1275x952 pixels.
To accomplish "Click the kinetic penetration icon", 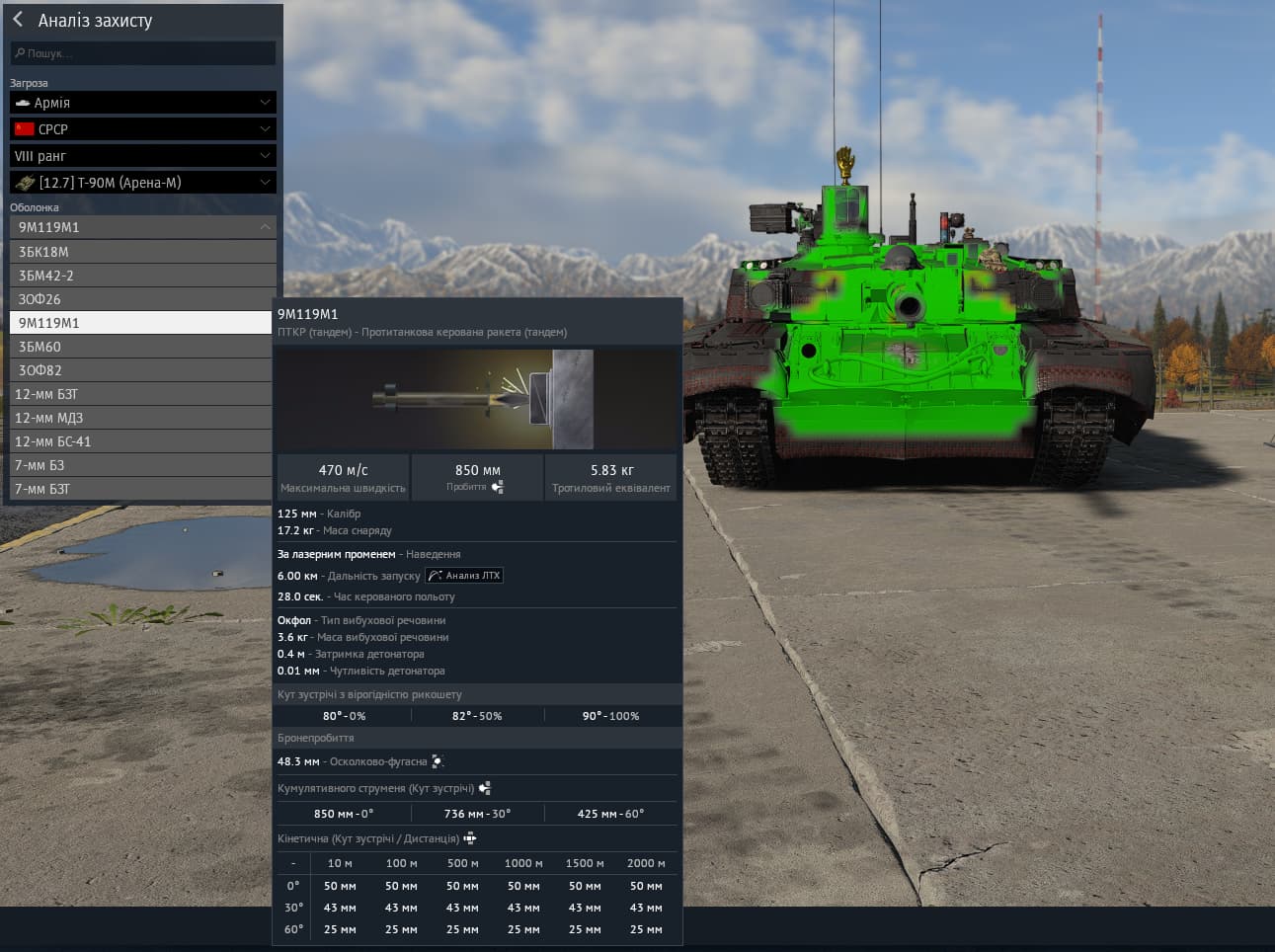I will point(470,838).
